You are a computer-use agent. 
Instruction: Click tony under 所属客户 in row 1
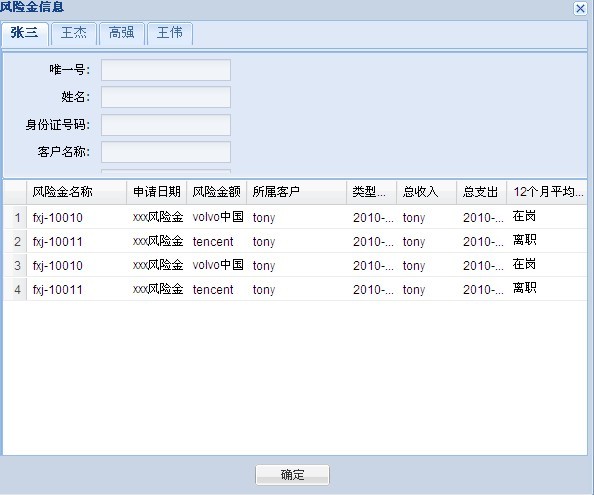point(264,218)
